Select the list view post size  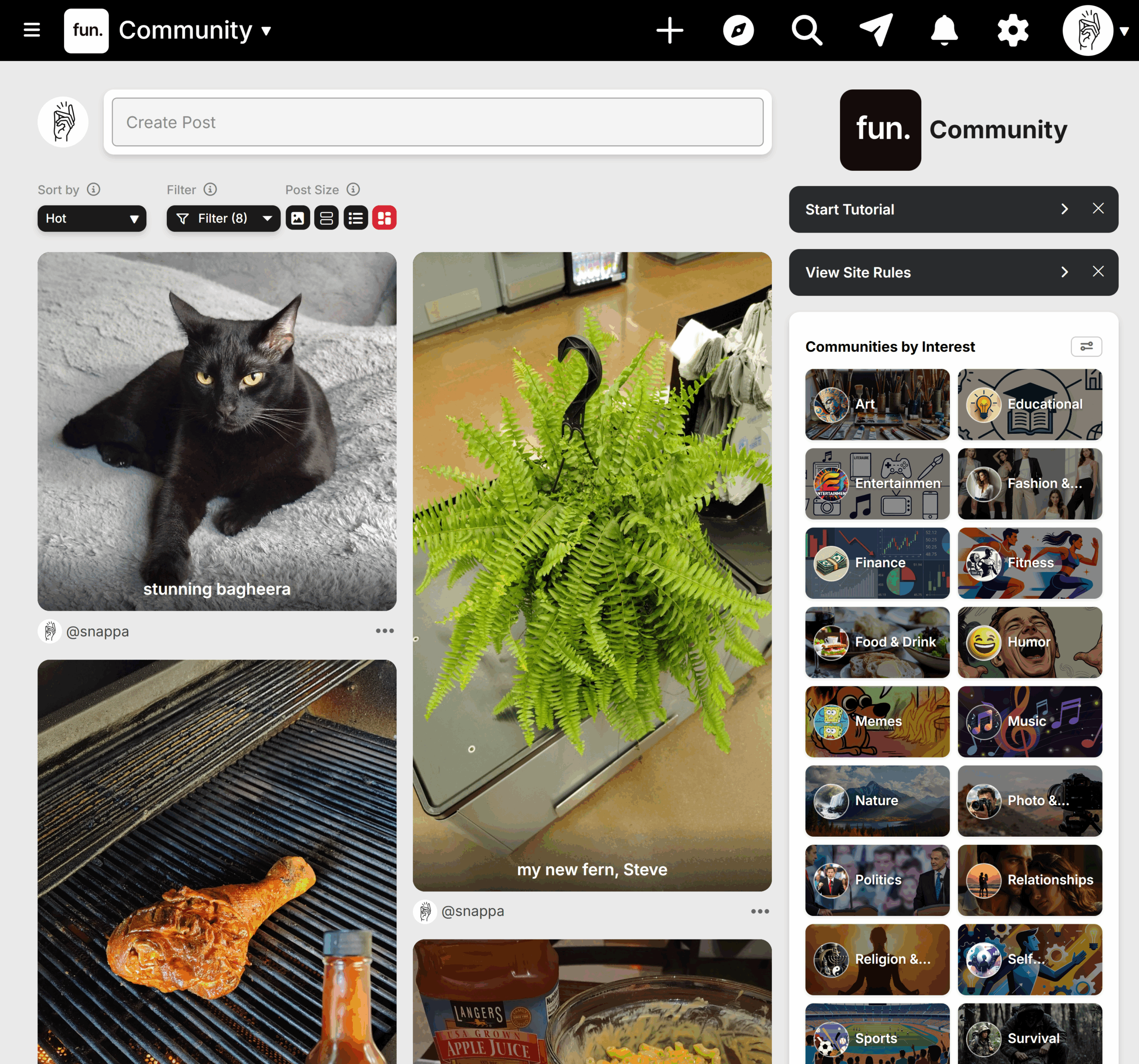coord(355,218)
